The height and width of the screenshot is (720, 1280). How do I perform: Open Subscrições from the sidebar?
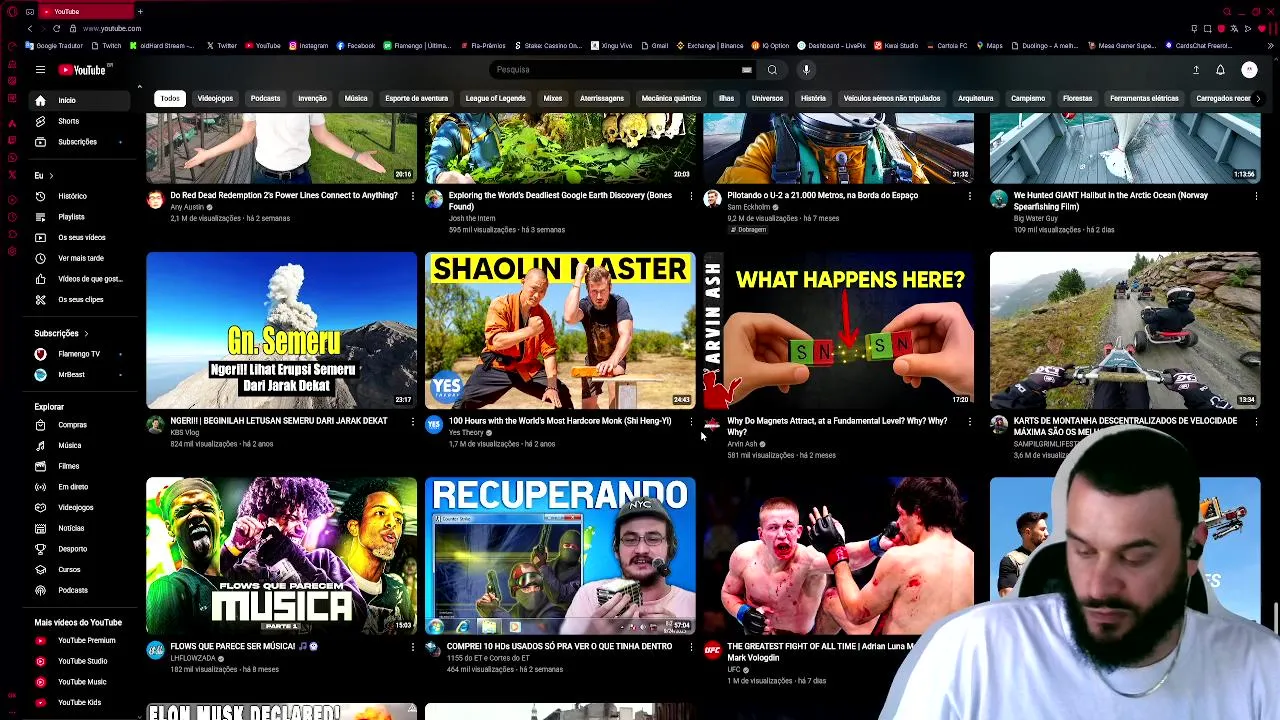80,142
